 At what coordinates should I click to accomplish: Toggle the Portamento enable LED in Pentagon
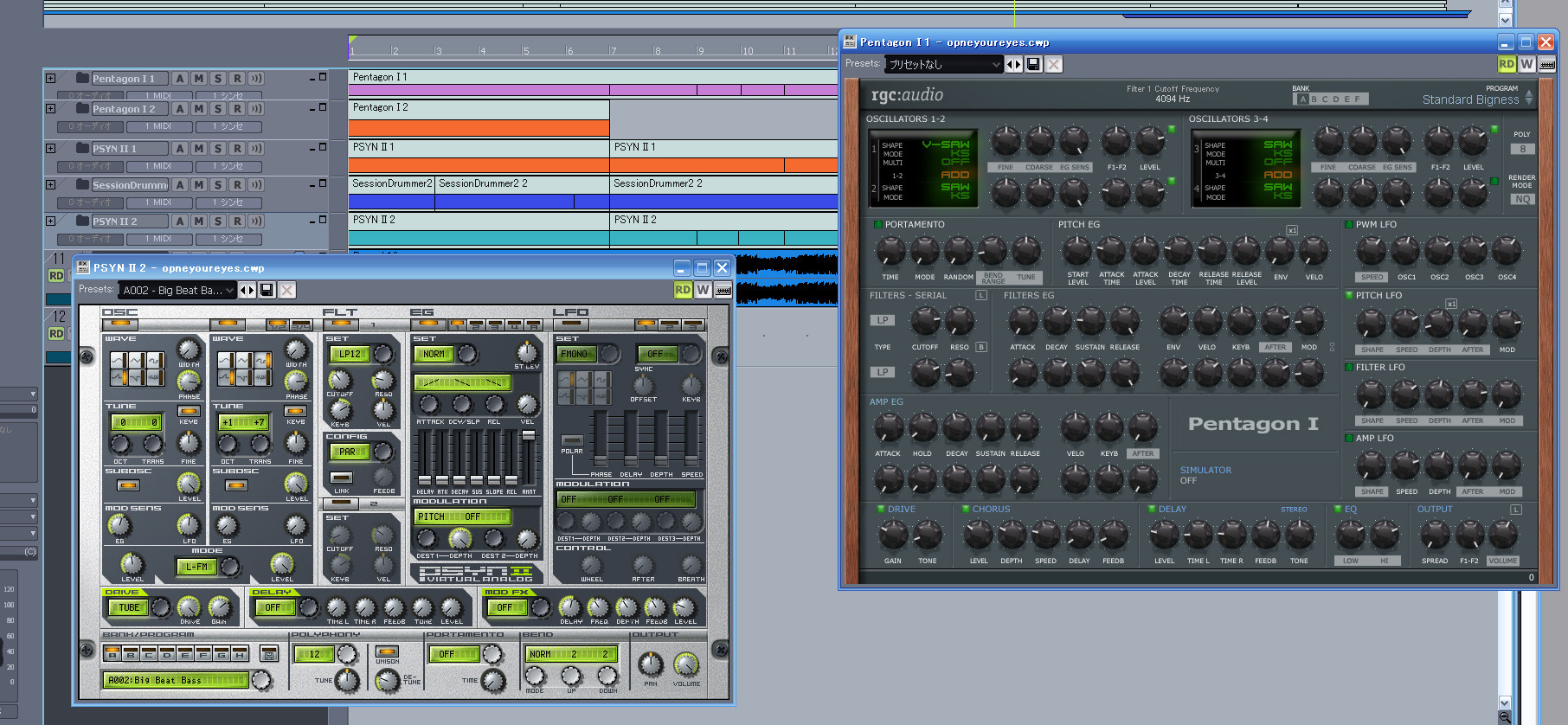point(877,225)
